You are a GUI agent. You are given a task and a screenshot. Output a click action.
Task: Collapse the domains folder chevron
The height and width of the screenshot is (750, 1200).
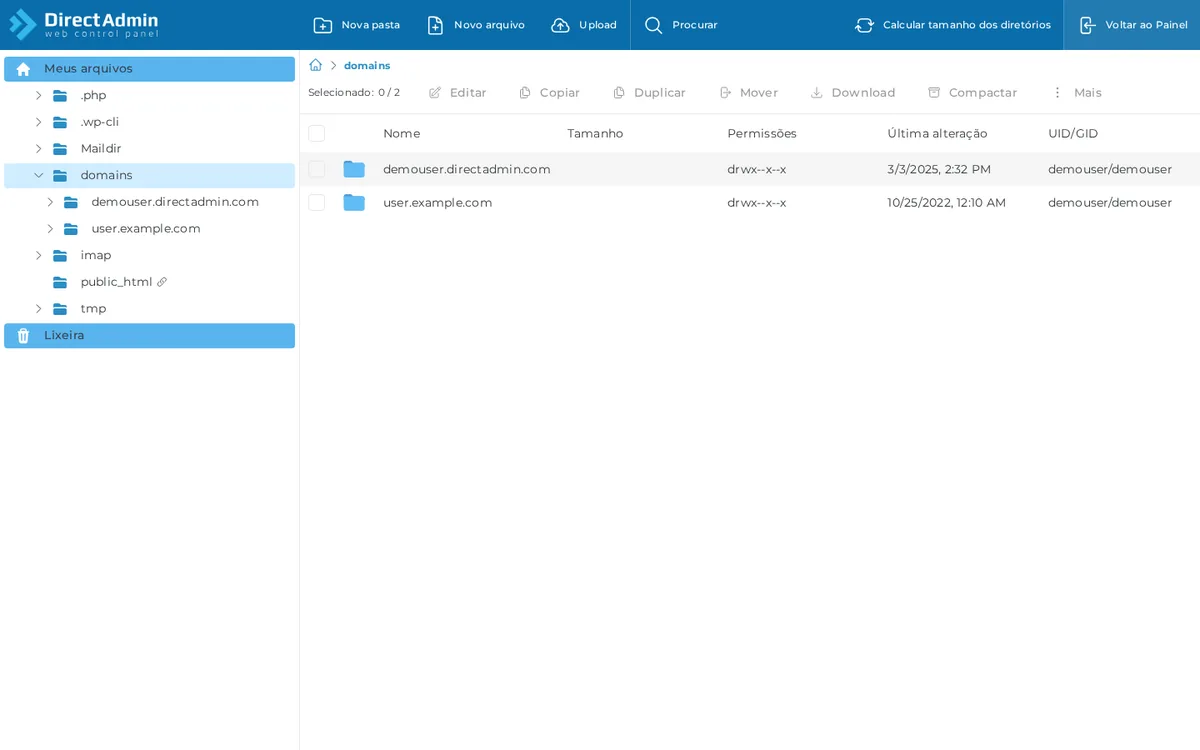tap(39, 175)
